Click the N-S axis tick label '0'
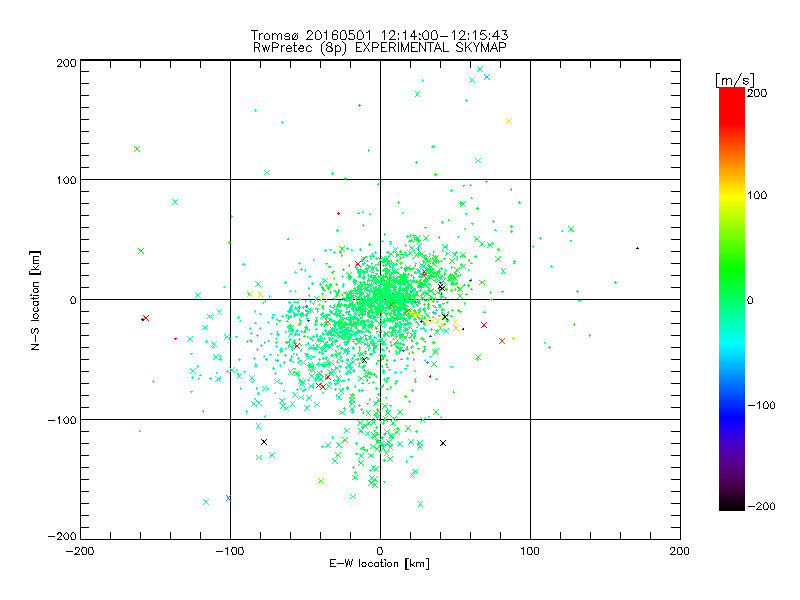The image size is (800, 600). (73, 300)
